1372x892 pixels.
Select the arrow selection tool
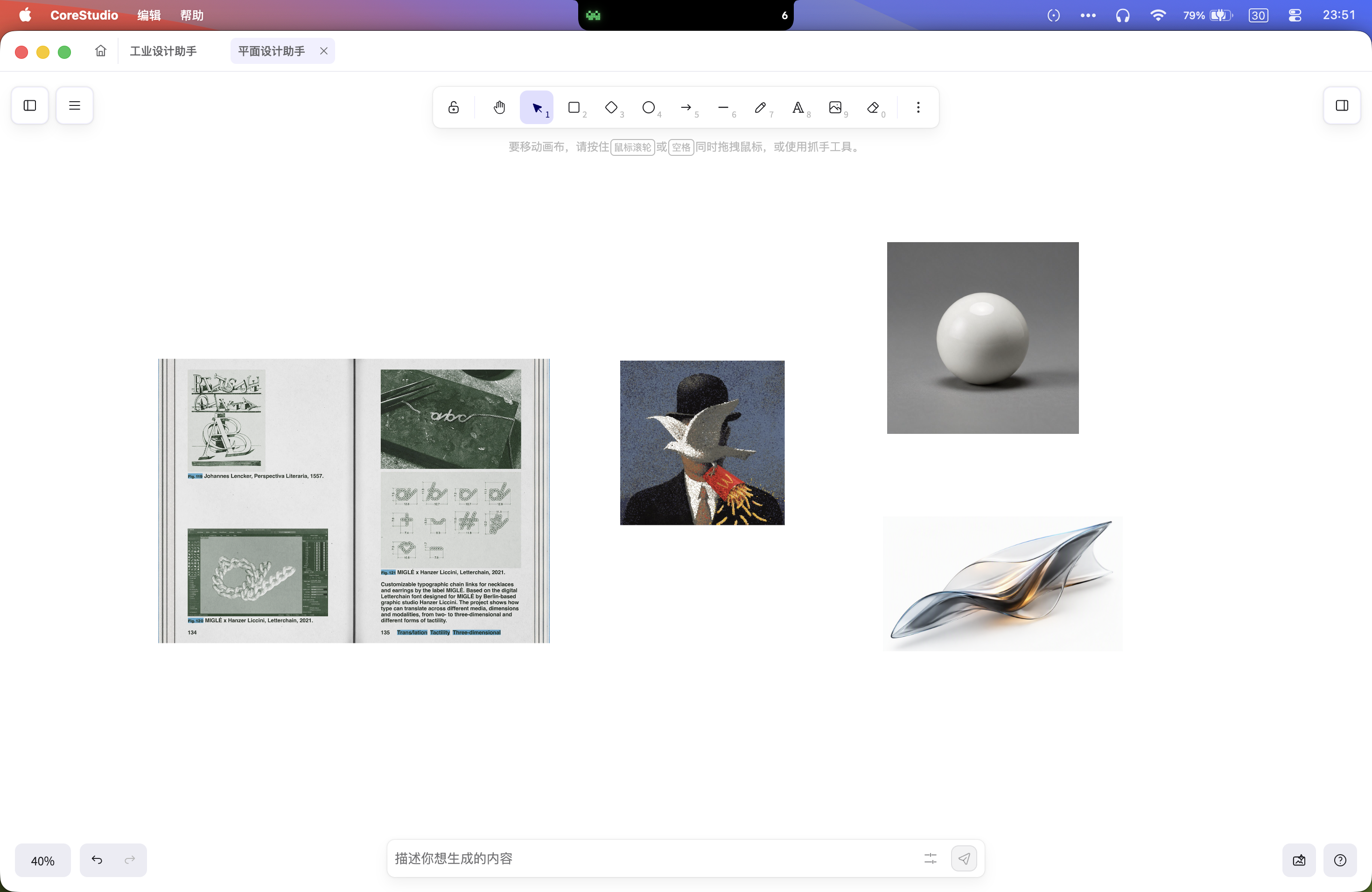(537, 107)
